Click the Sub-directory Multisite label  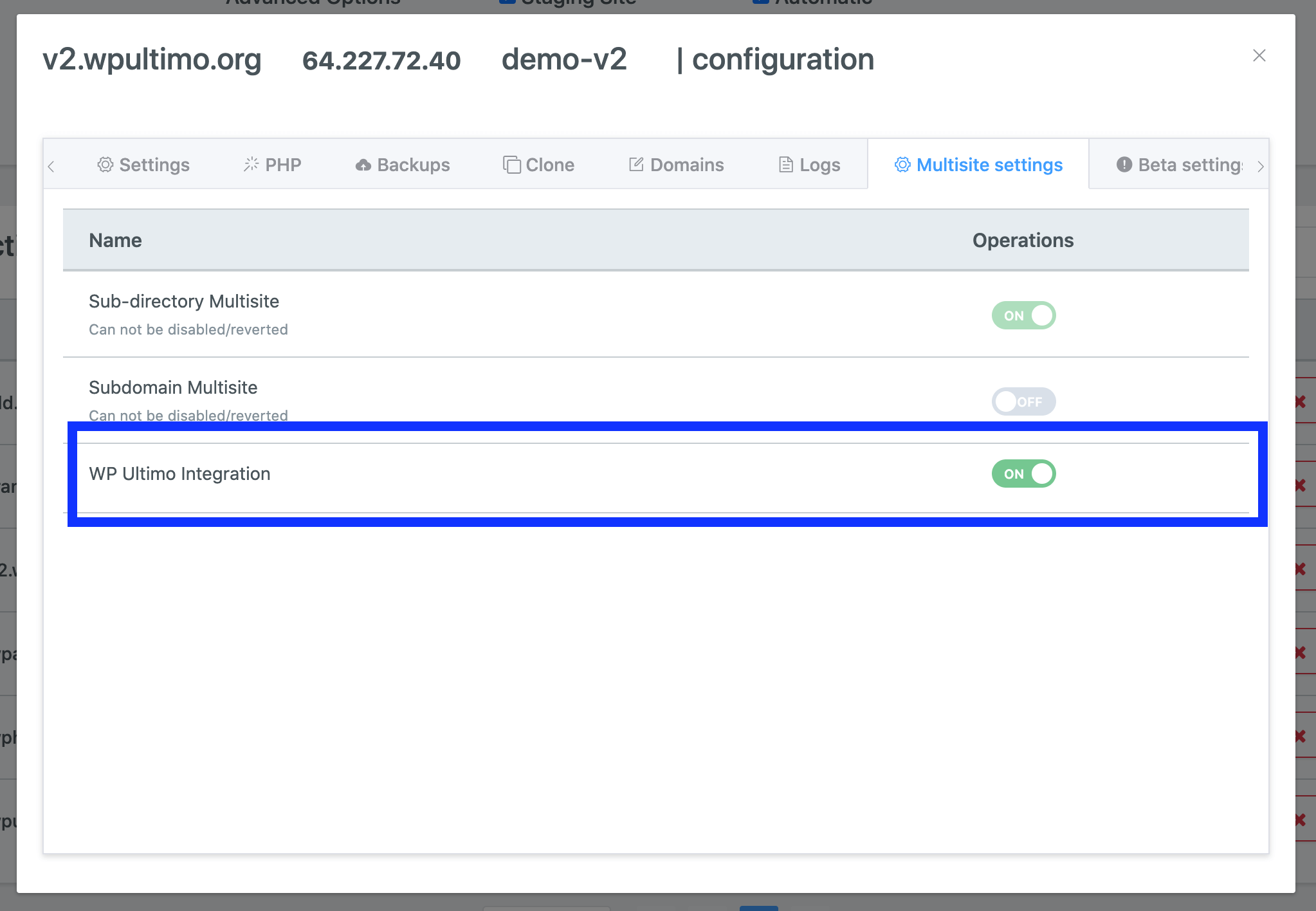[x=184, y=301]
